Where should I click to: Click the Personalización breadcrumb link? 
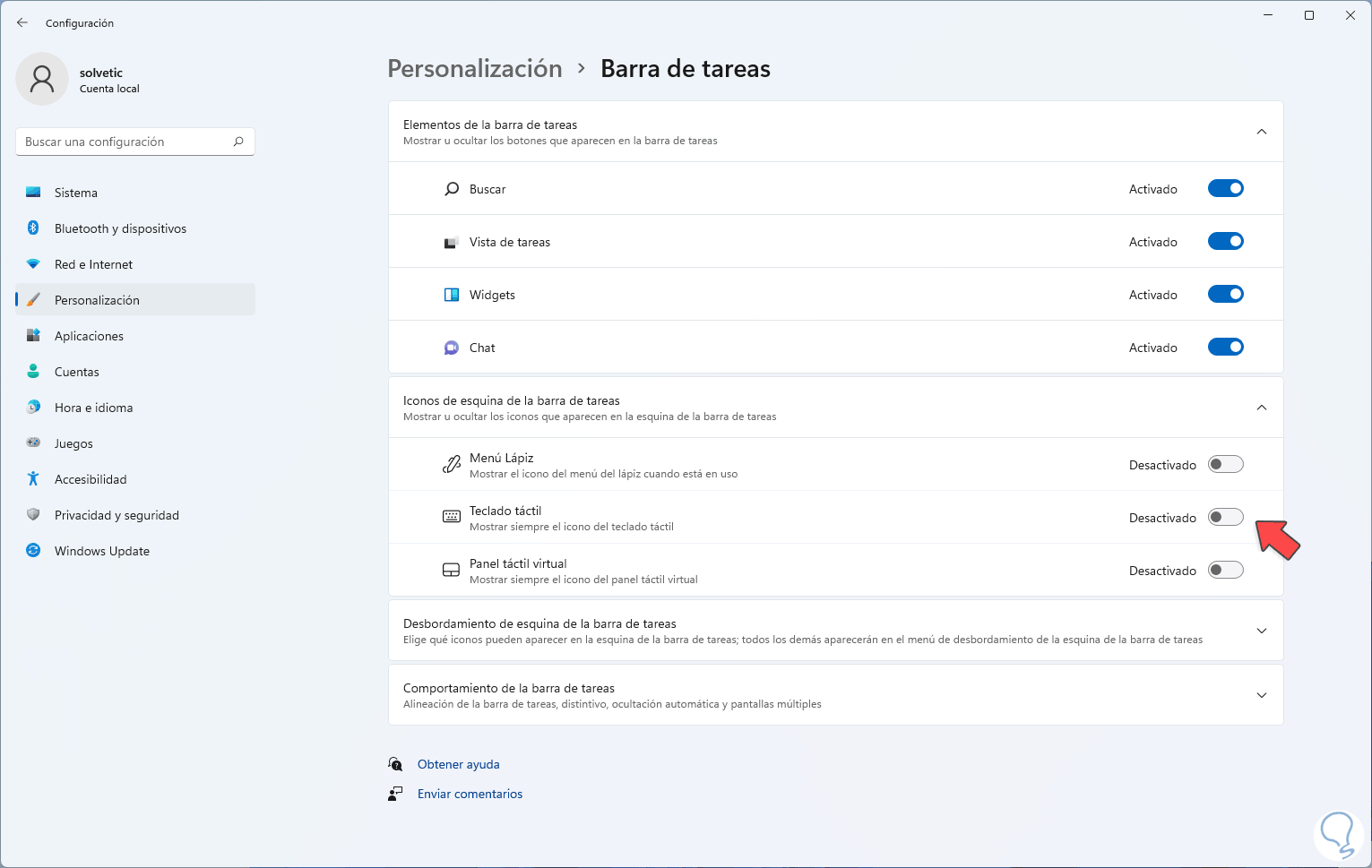[x=475, y=69]
